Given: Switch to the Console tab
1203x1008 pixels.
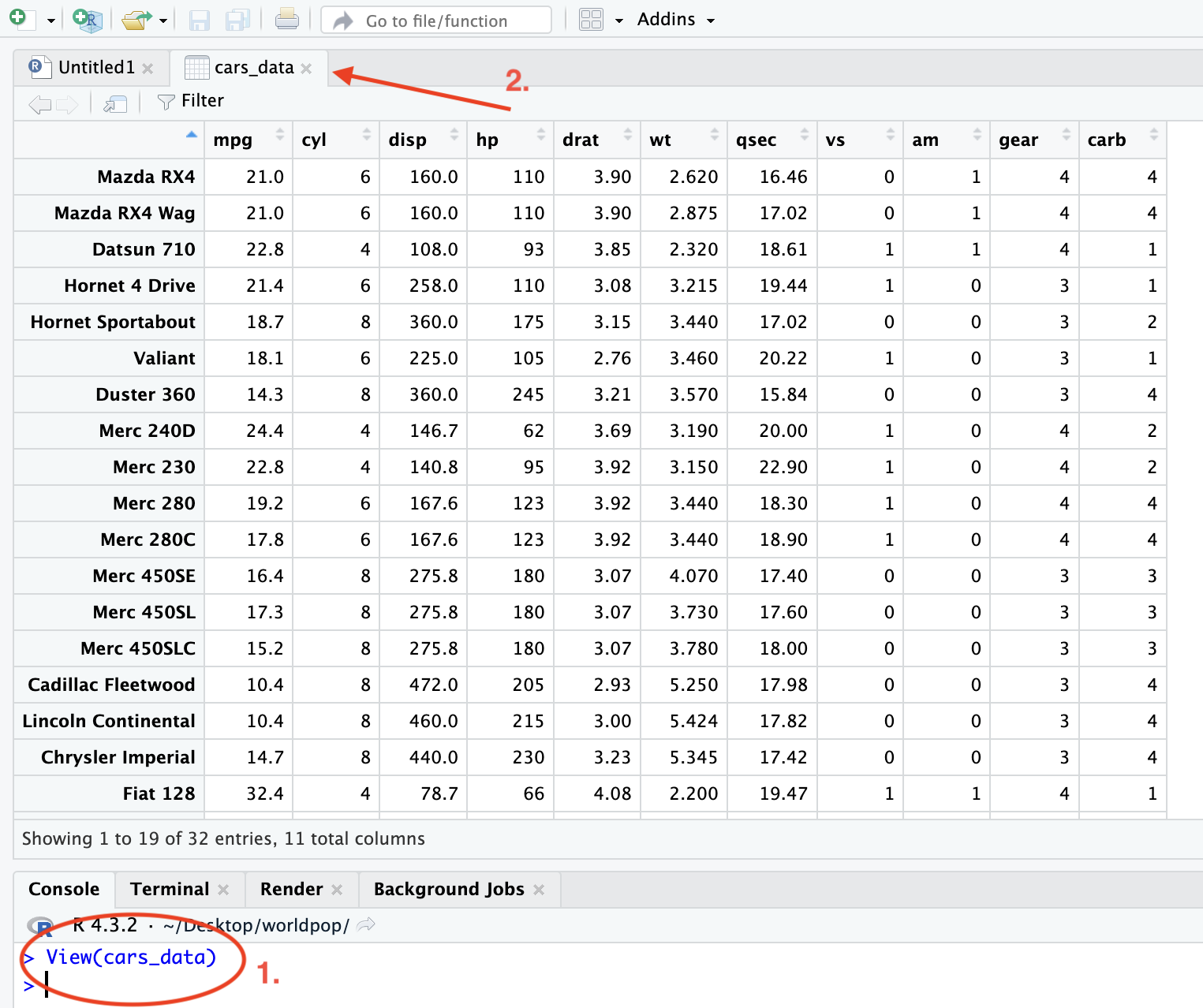Looking at the screenshot, I should pyautogui.click(x=64, y=890).
